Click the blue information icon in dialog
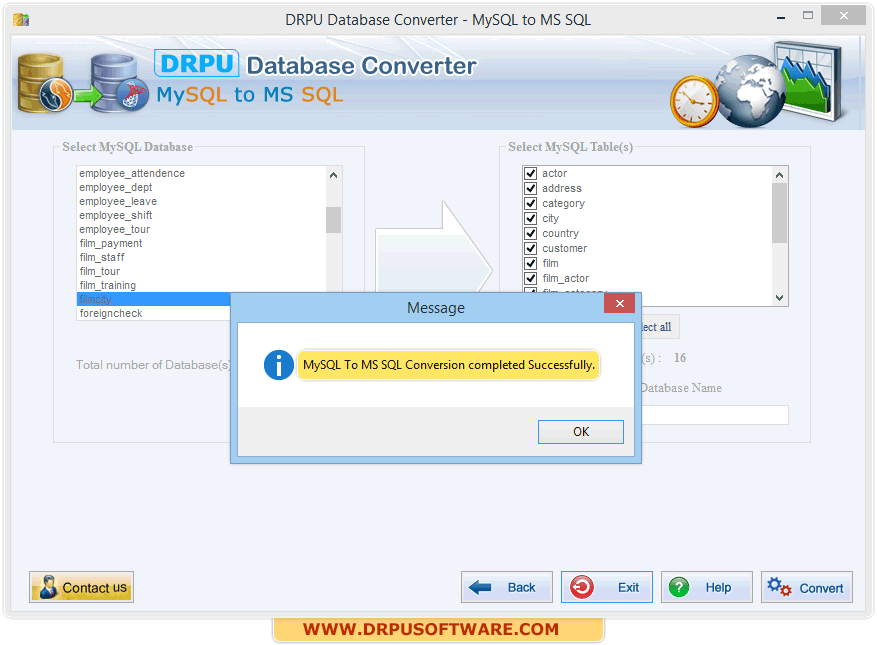 (x=278, y=365)
